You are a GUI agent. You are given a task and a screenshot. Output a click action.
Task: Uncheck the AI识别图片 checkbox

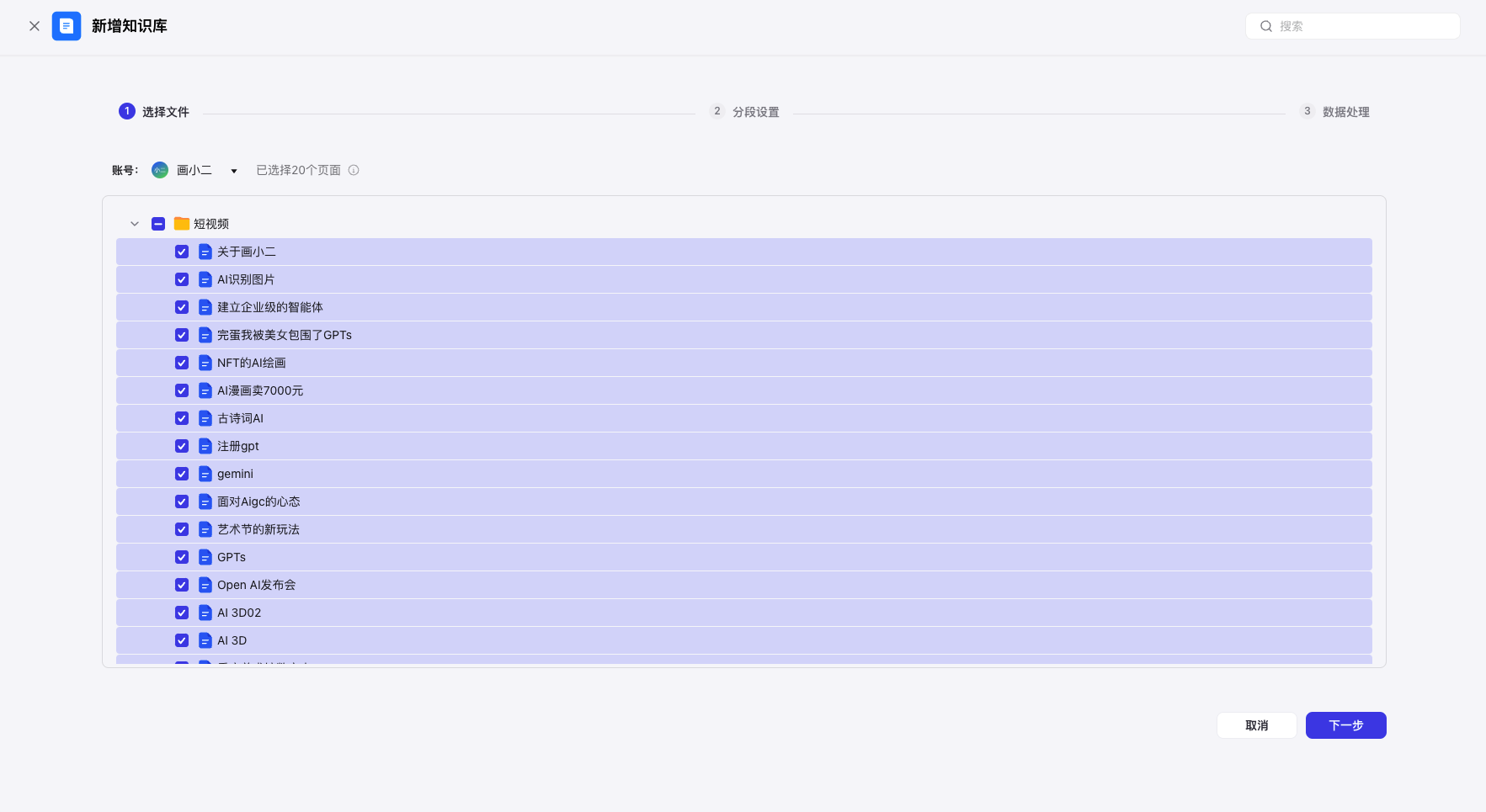click(182, 279)
